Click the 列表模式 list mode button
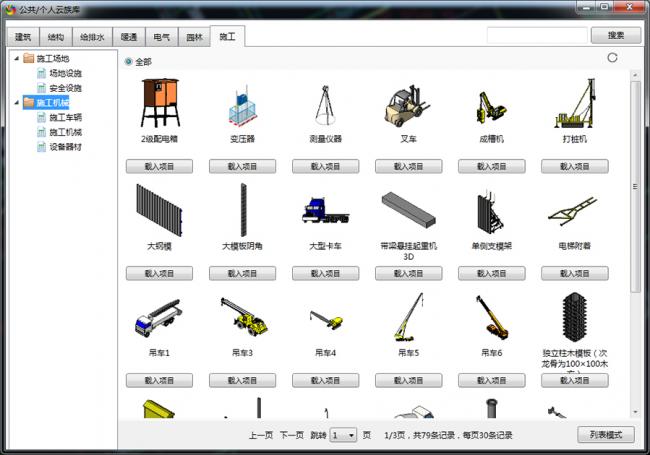Image resolution: width=650 pixels, height=455 pixels. [606, 435]
